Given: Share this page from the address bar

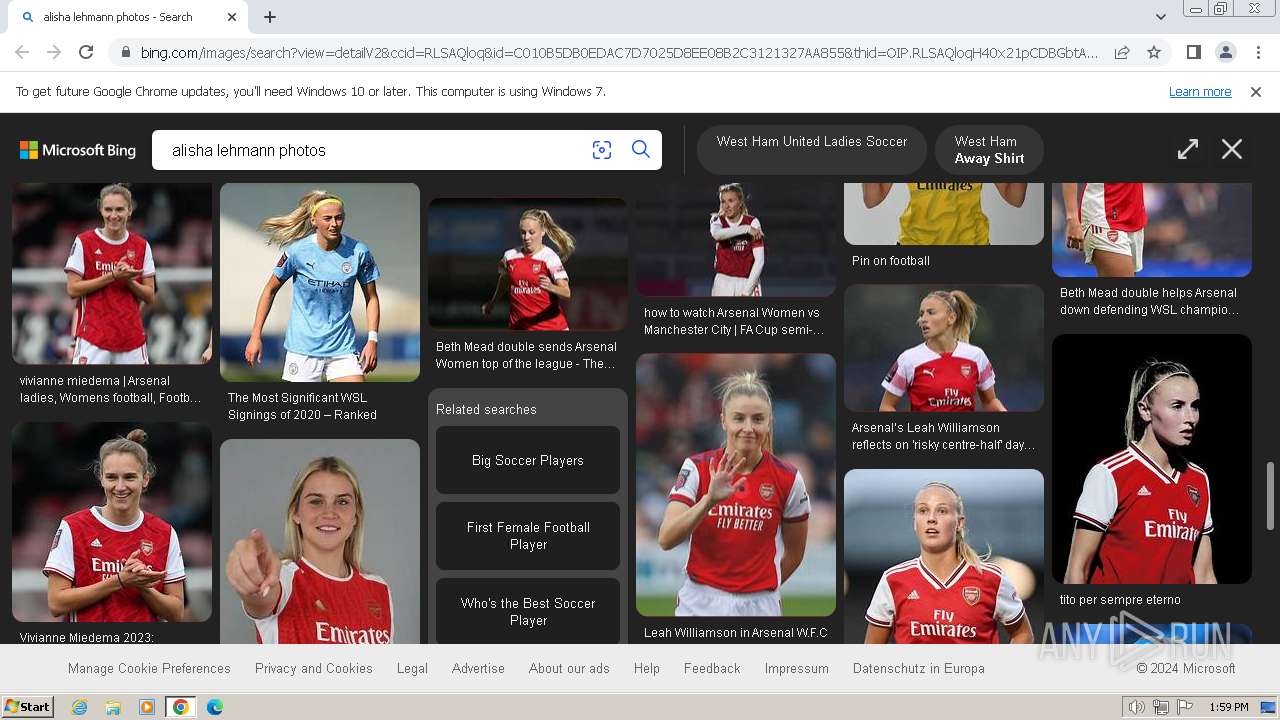Looking at the screenshot, I should click(1122, 52).
